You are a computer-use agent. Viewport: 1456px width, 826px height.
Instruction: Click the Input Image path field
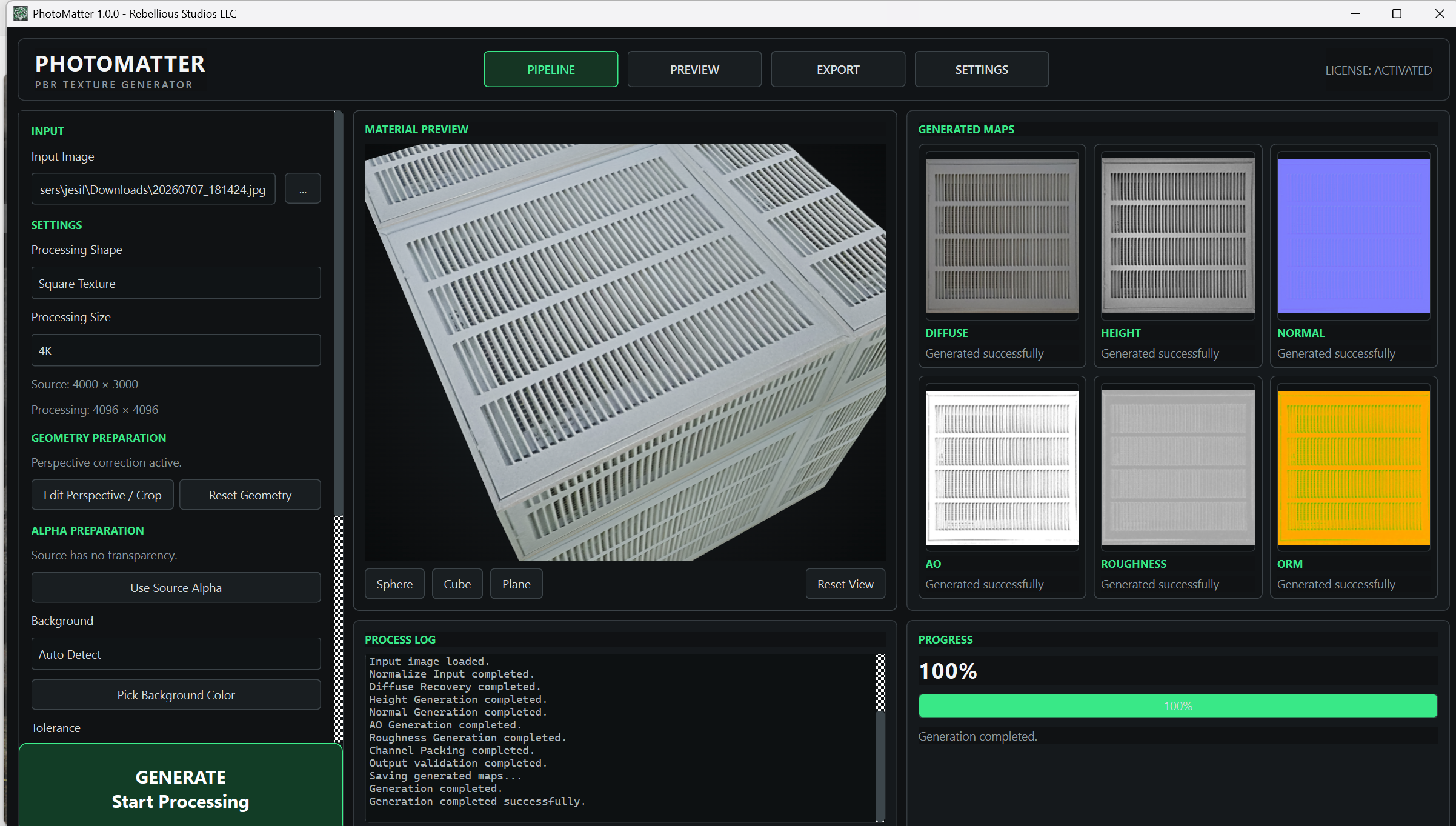click(153, 189)
